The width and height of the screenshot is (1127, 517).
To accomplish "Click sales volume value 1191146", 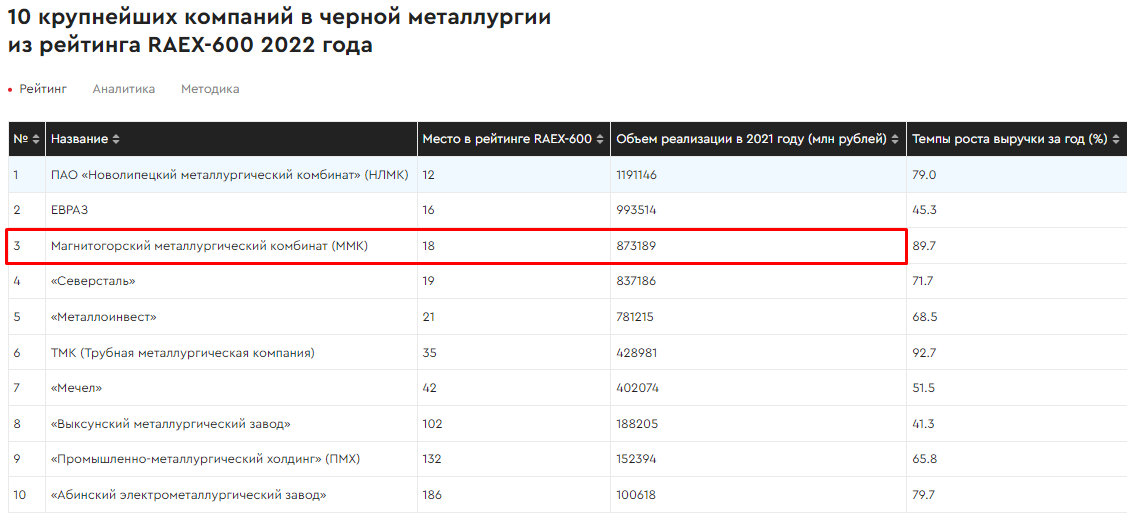I will point(637,175).
